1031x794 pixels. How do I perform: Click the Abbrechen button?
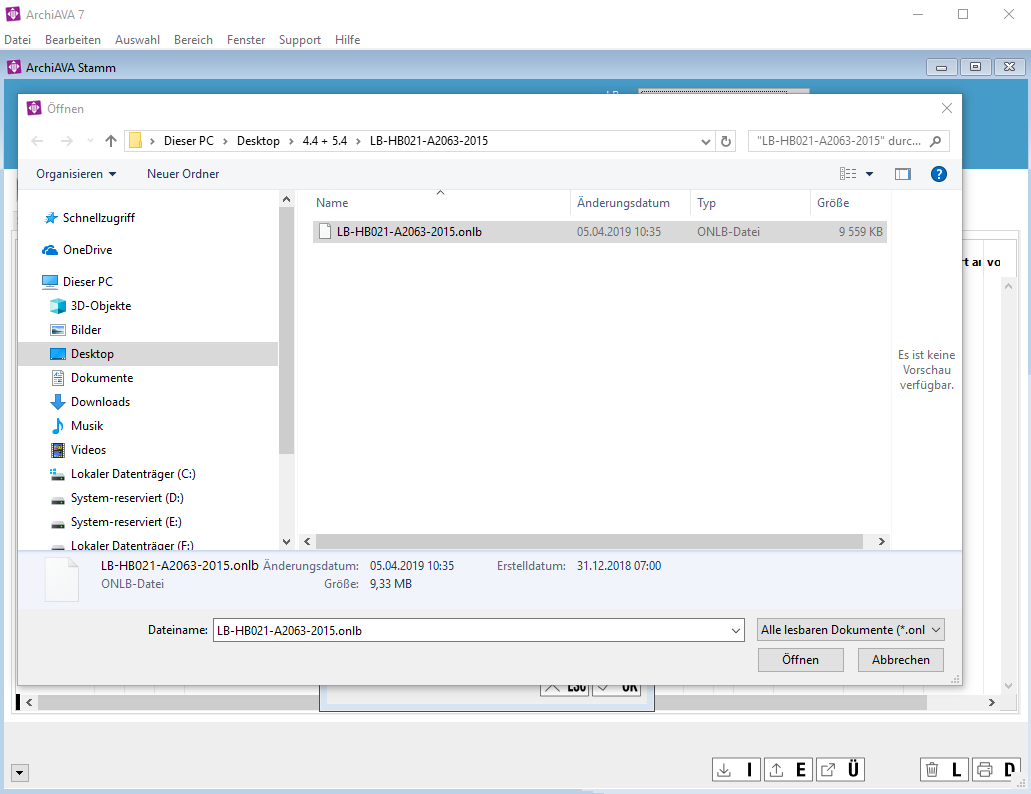tap(901, 660)
